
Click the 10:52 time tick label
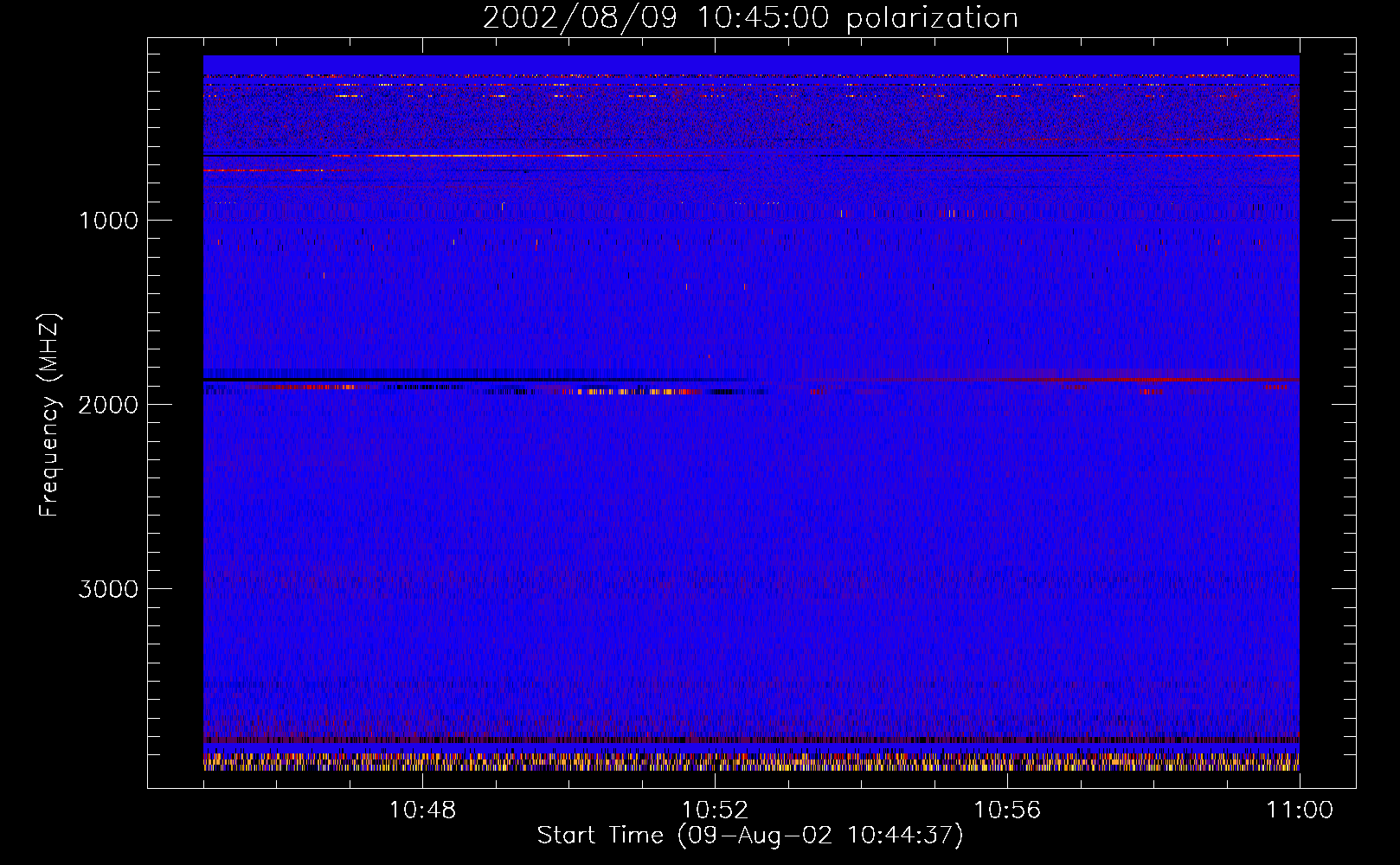(x=715, y=811)
